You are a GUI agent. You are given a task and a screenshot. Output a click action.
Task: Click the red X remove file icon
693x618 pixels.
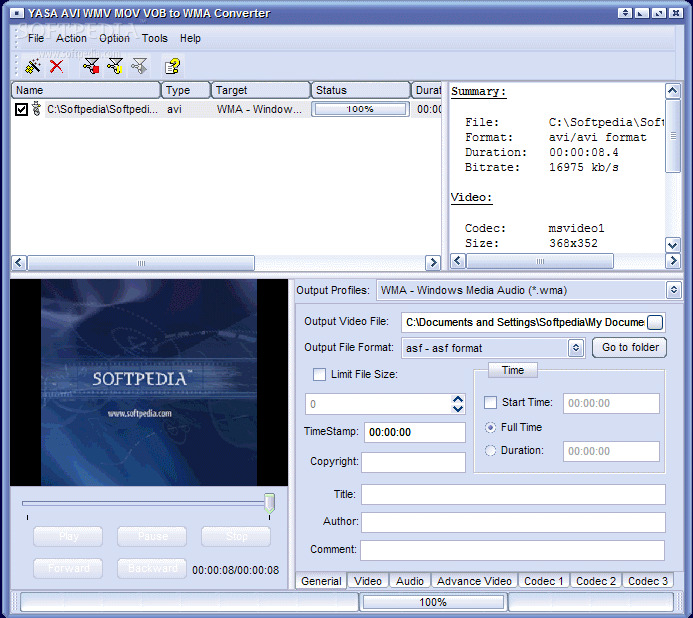click(57, 67)
